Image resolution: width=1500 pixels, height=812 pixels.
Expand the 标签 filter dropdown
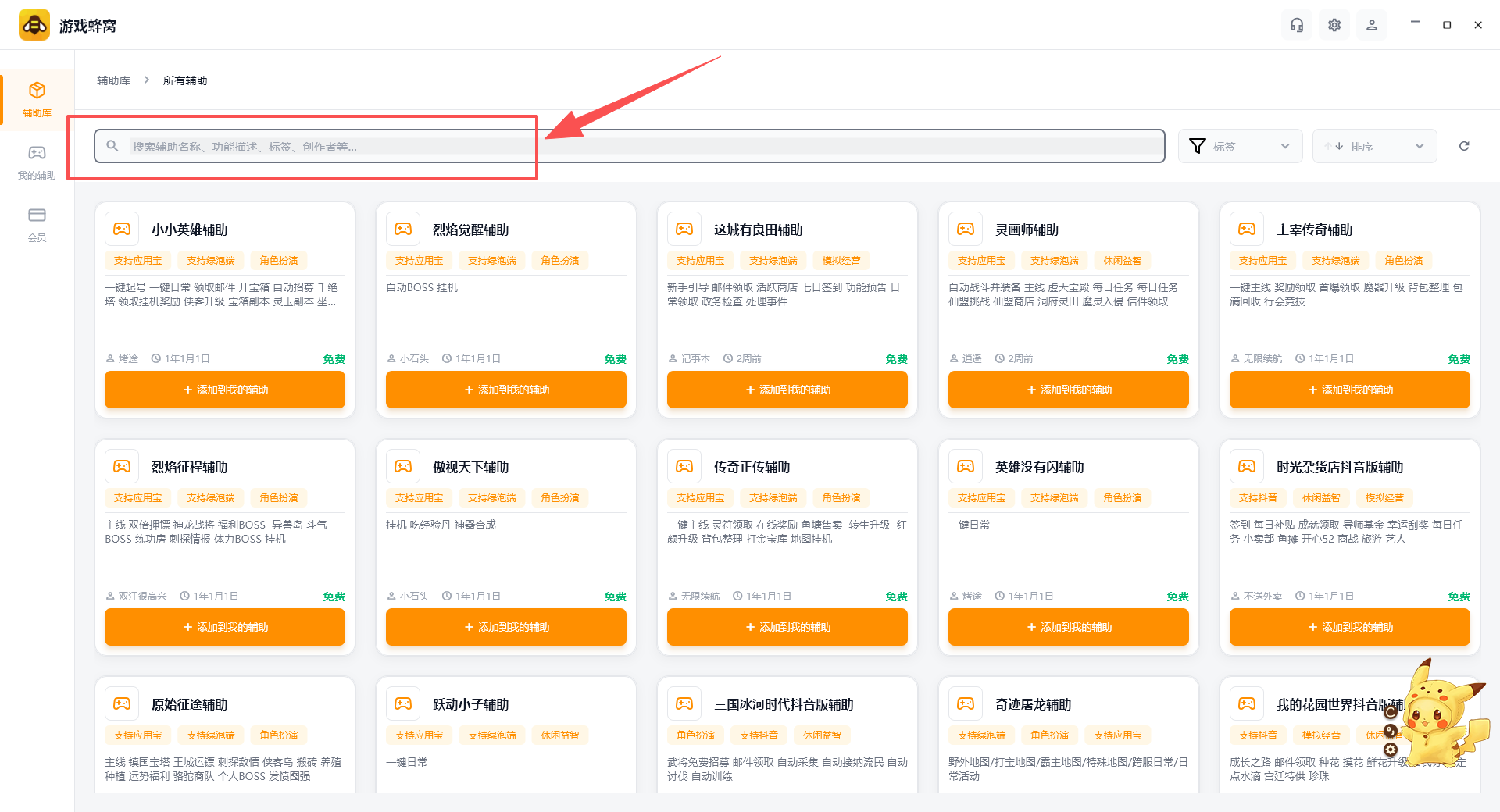[x=1240, y=146]
